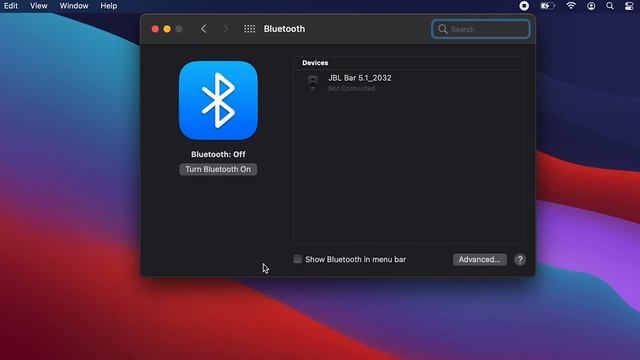Click the Not Connected status text
The height and width of the screenshot is (360, 640).
point(351,89)
